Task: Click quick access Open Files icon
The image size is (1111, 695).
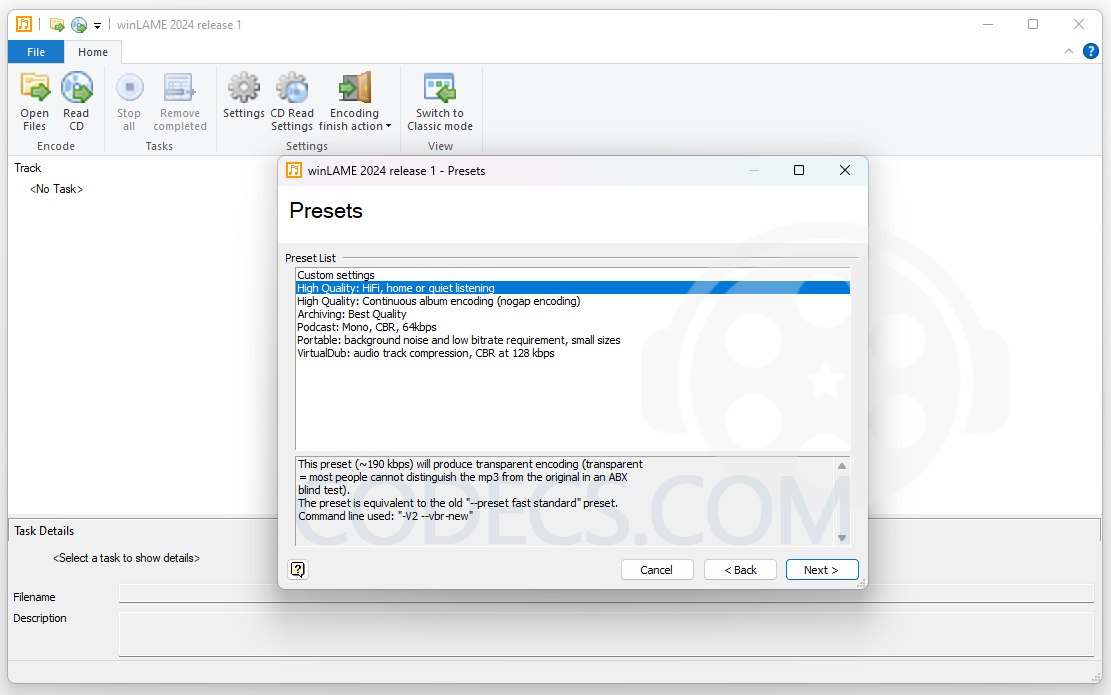Action: [57, 25]
